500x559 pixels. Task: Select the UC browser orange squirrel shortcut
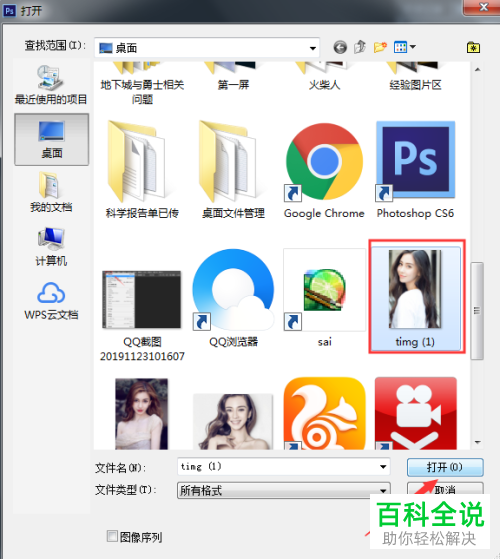[324, 414]
